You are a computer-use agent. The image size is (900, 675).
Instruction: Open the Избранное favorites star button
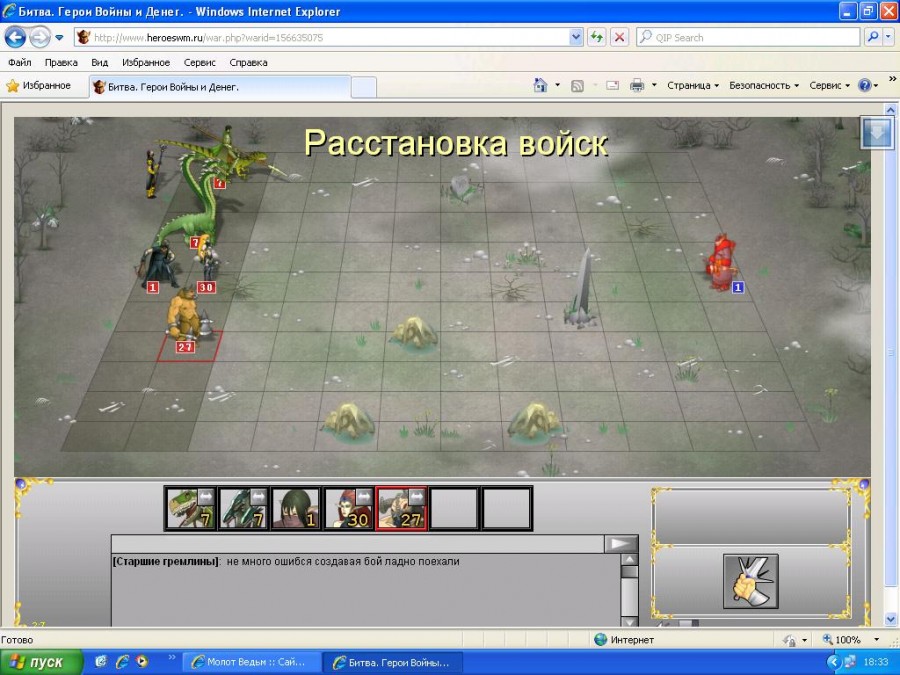click(x=38, y=86)
